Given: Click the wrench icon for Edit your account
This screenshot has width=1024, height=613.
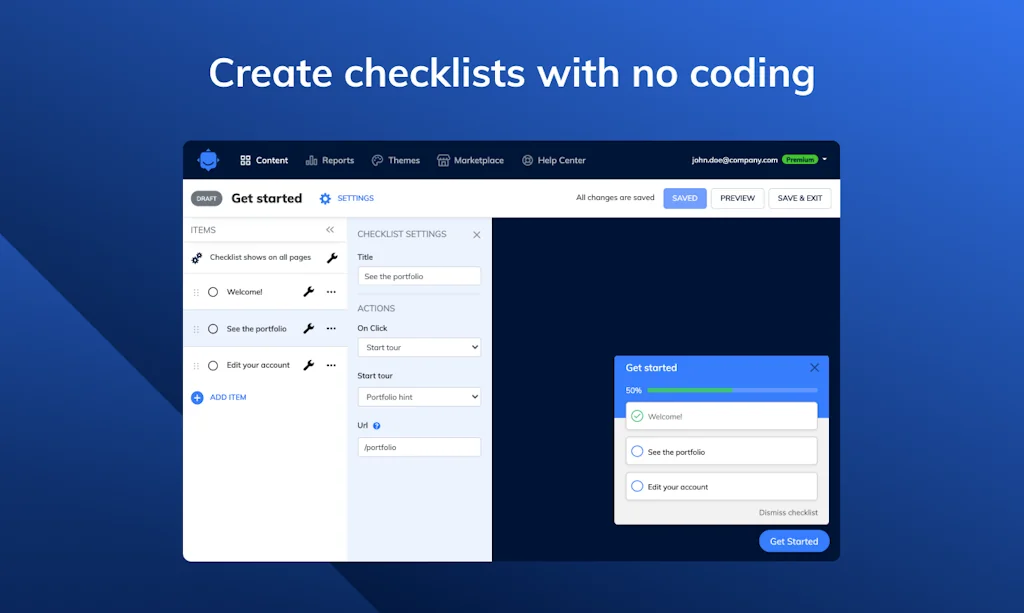Looking at the screenshot, I should [308, 366].
